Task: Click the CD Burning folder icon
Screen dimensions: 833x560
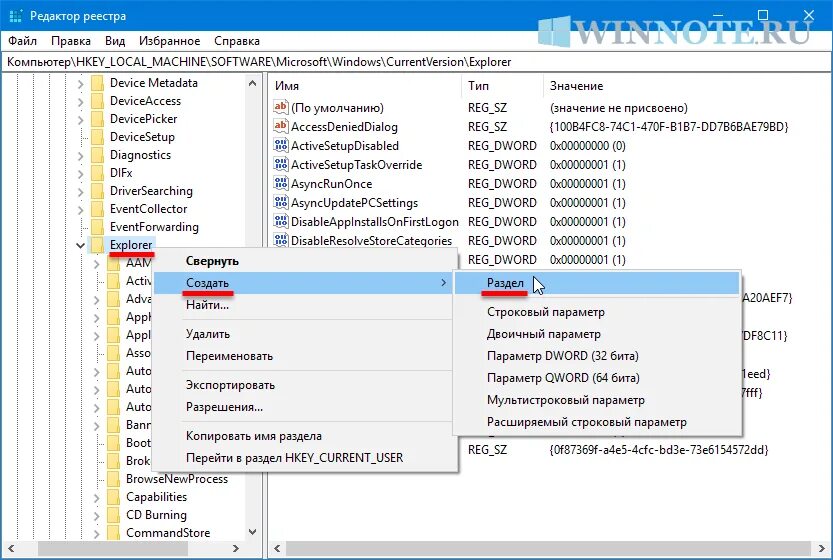Action: click(114, 515)
